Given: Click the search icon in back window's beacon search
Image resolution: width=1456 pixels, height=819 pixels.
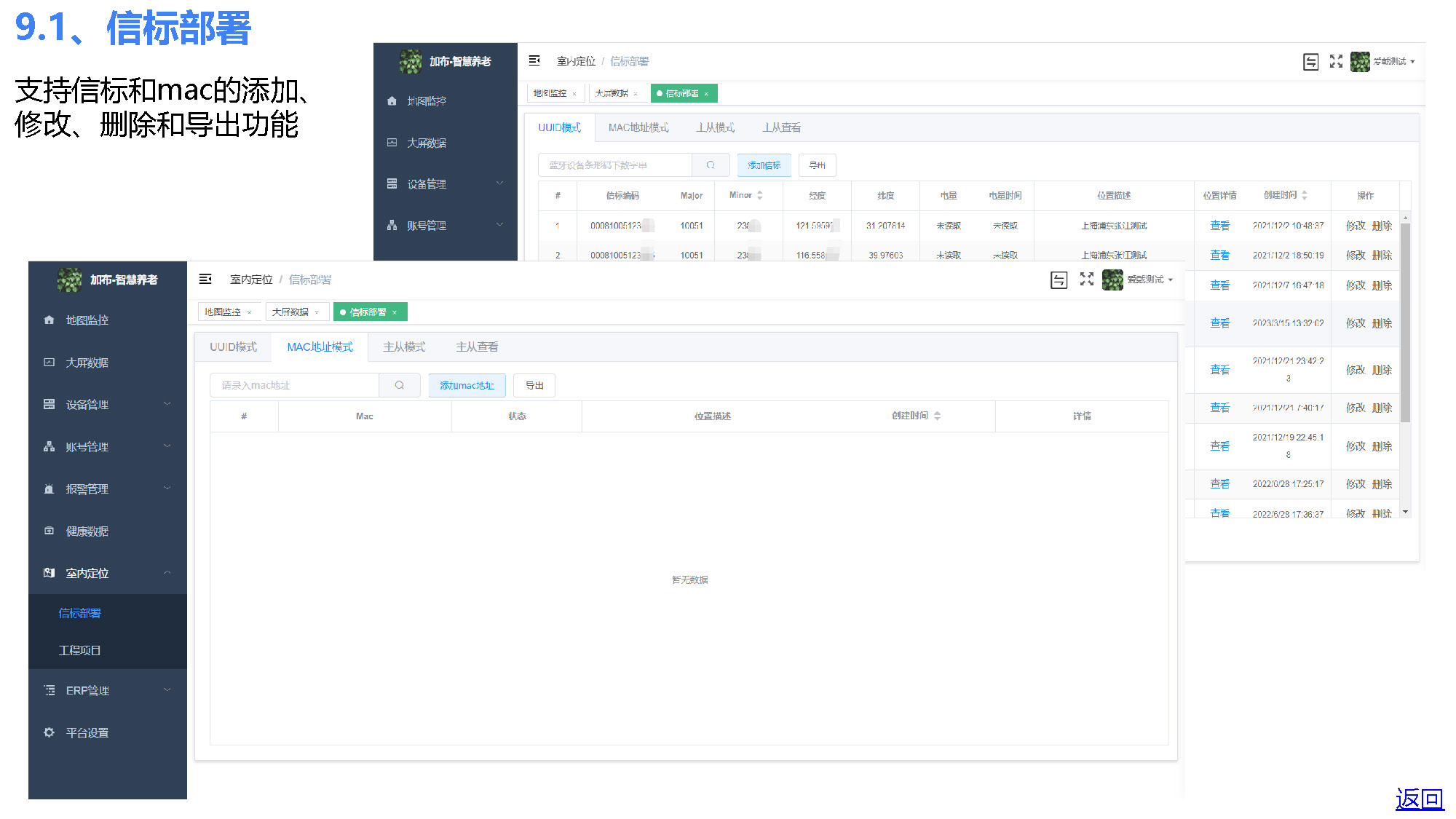Looking at the screenshot, I should (x=711, y=165).
